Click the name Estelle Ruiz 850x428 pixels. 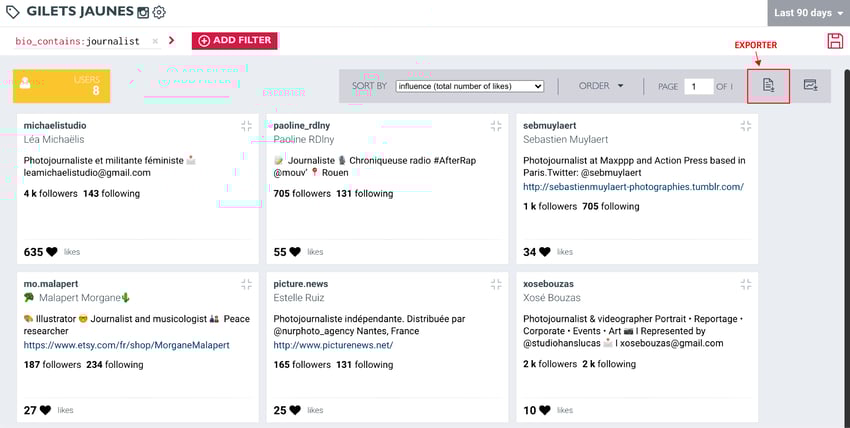(299, 297)
